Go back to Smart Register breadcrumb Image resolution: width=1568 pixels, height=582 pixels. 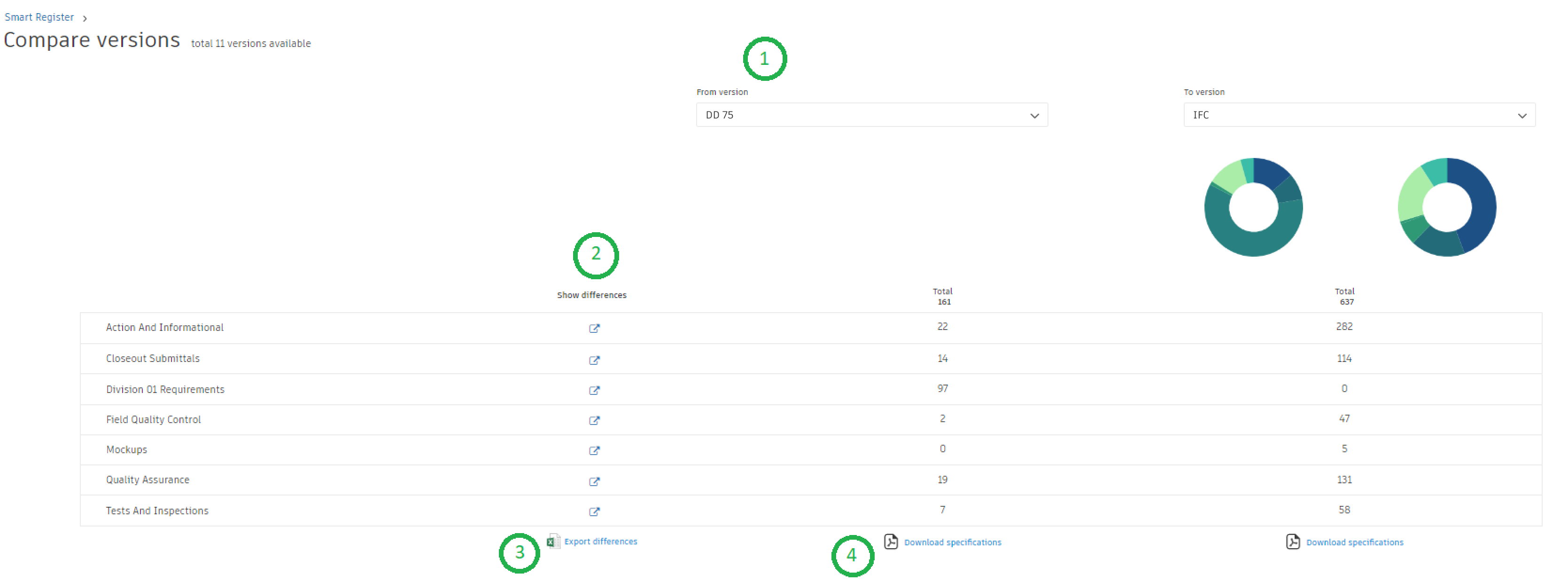[39, 17]
